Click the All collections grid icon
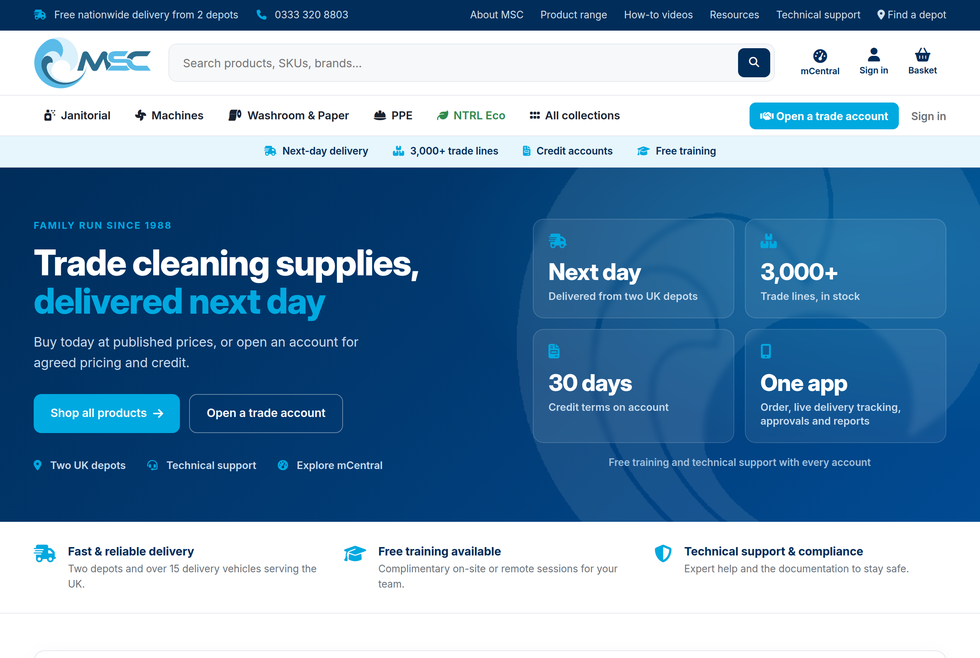Image resolution: width=980 pixels, height=658 pixels. tap(534, 115)
